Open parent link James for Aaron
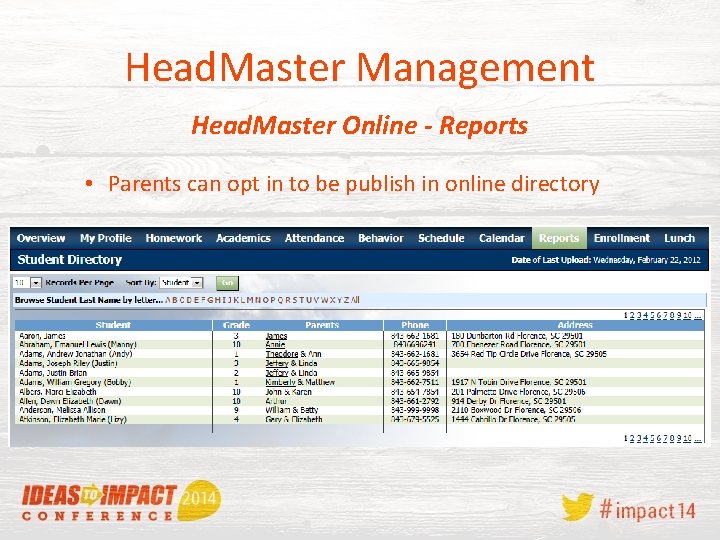The image size is (720, 540). (x=276, y=336)
